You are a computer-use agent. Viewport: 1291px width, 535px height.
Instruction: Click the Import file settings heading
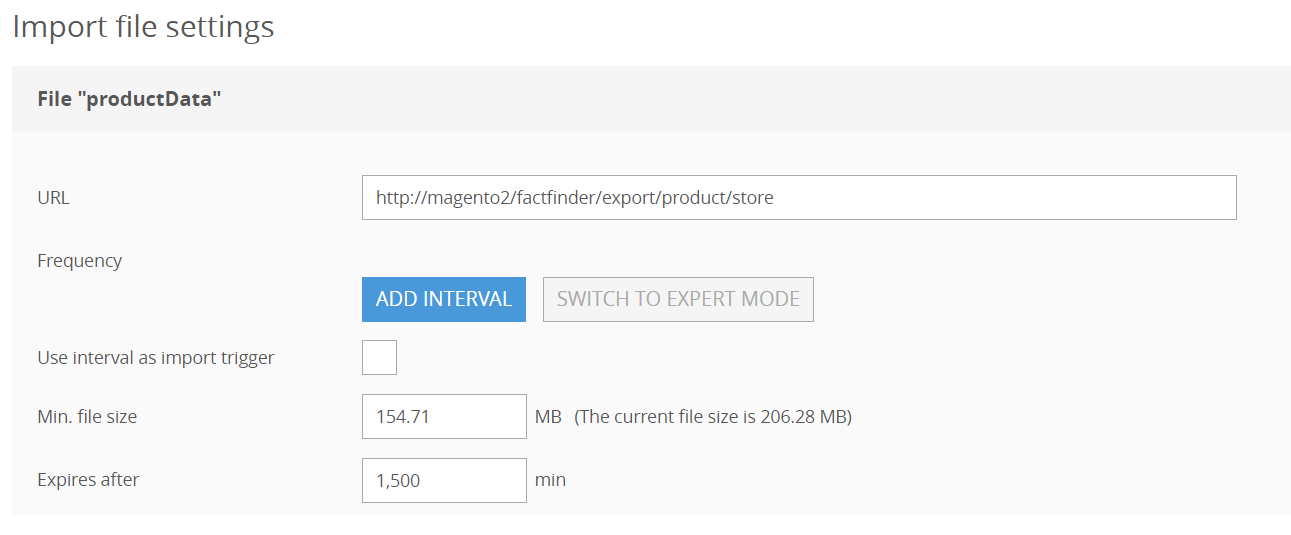tap(143, 26)
